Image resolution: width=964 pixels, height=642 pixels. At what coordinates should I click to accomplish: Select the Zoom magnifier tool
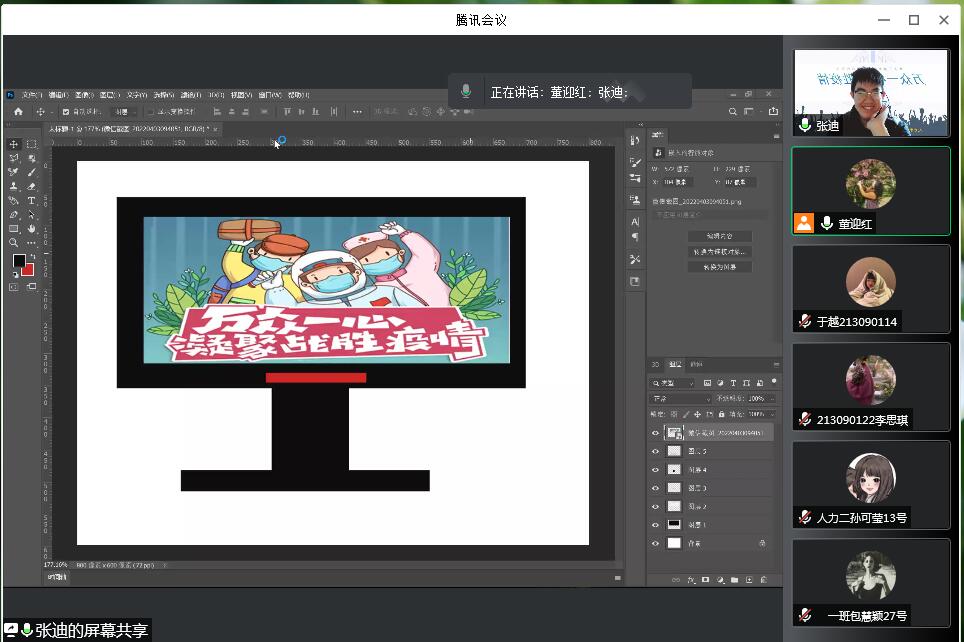[x=14, y=243]
